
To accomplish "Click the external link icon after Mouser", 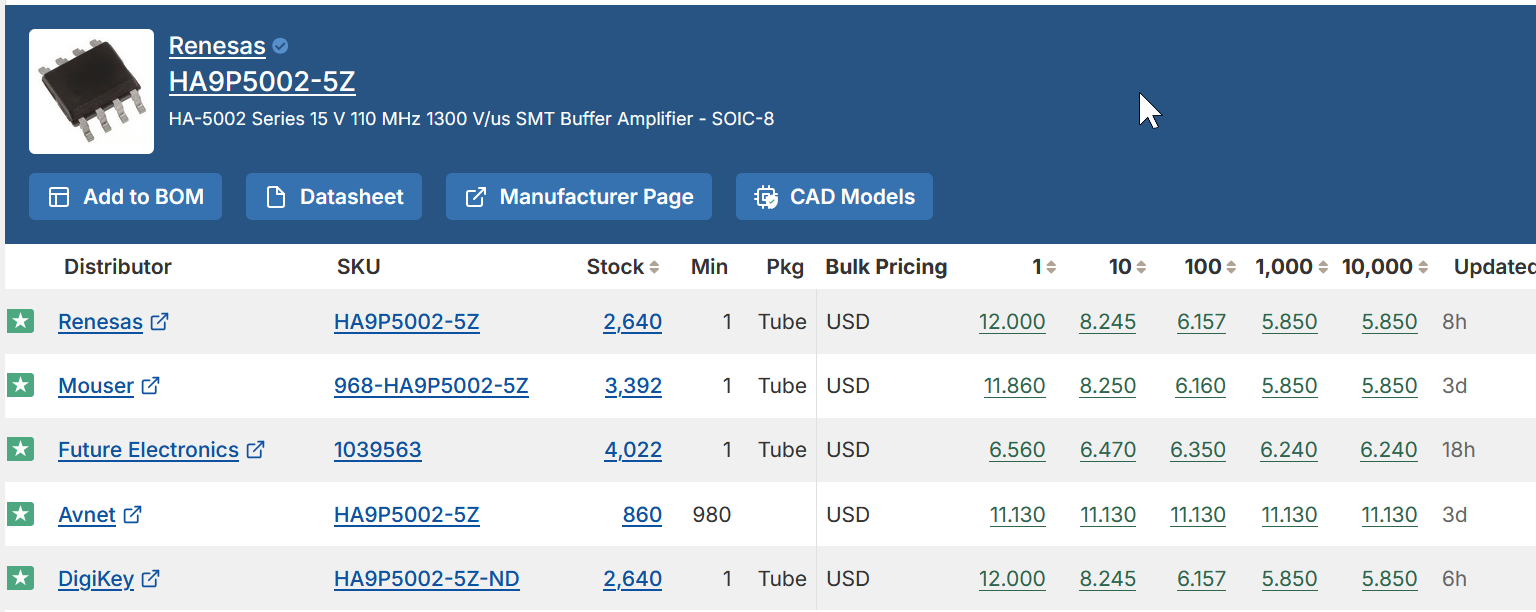I will (x=150, y=385).
